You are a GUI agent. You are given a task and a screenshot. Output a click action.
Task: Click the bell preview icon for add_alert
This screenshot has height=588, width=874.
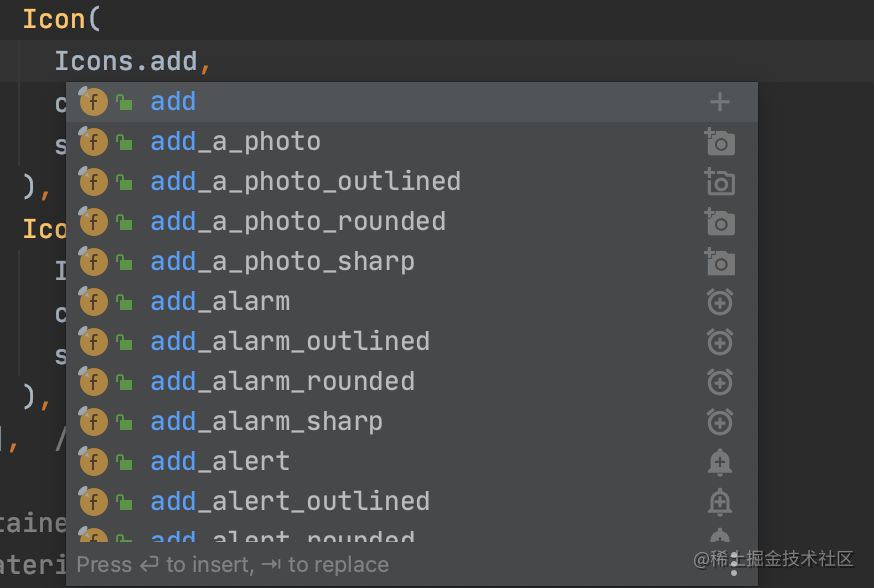(720, 462)
